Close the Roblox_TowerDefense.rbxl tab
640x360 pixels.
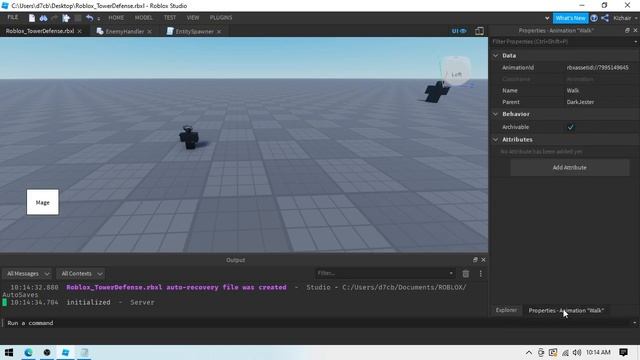coord(80,31)
